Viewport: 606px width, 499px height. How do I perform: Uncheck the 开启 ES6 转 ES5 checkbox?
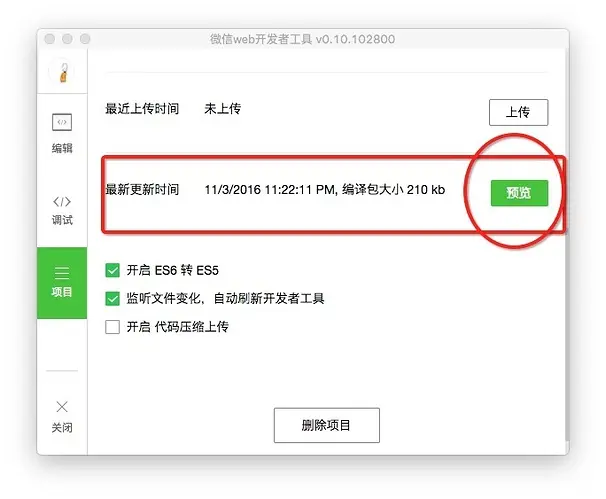click(x=112, y=270)
